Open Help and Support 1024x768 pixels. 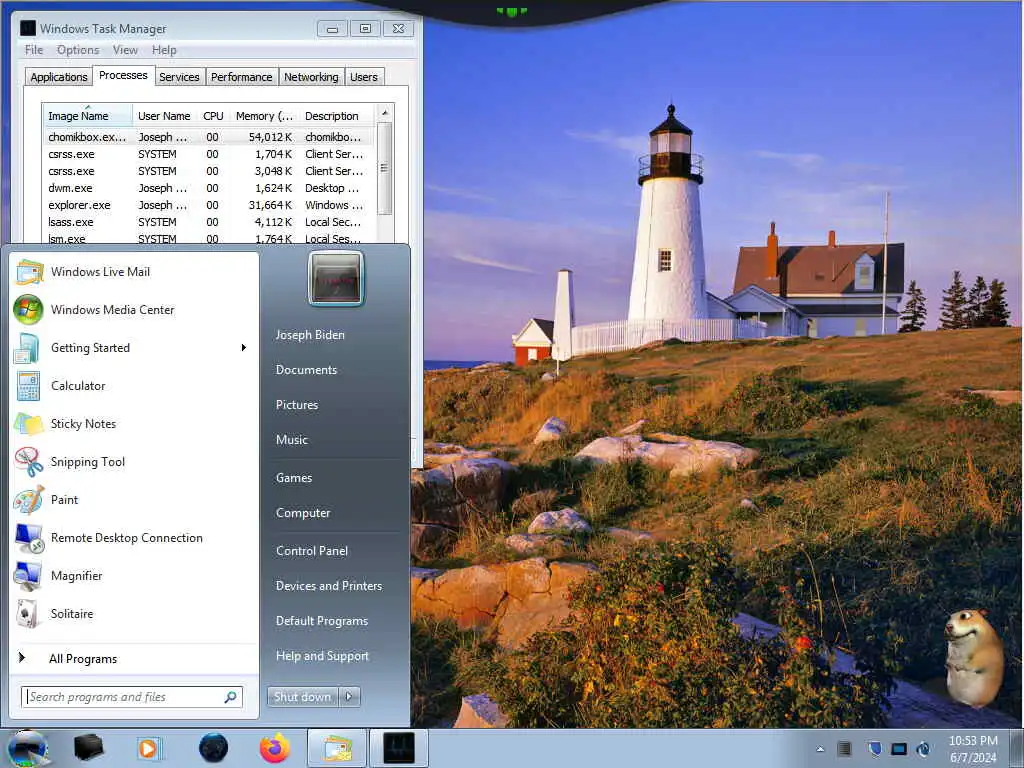click(x=323, y=656)
